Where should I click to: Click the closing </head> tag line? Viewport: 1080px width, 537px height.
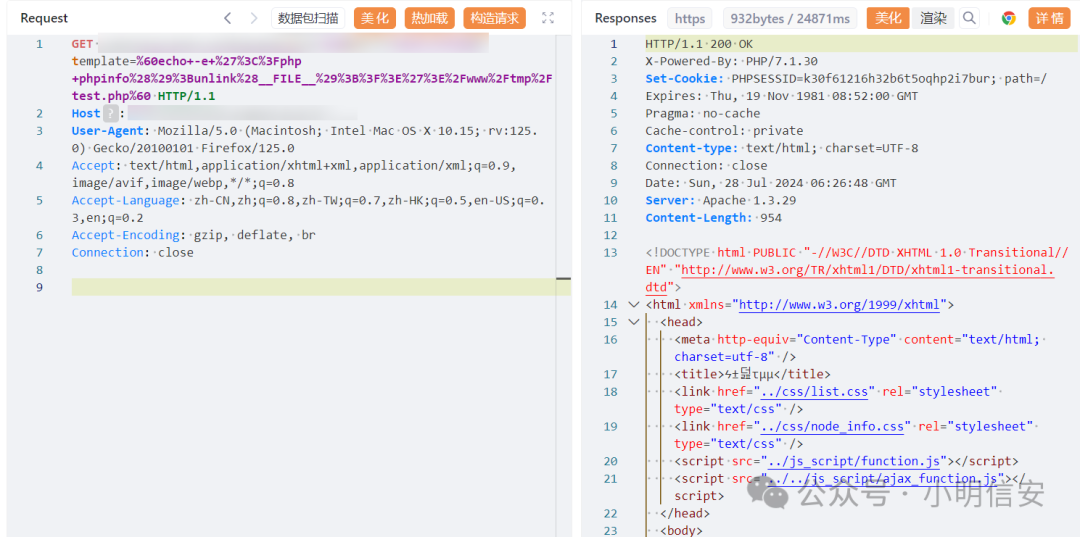[x=685, y=513]
